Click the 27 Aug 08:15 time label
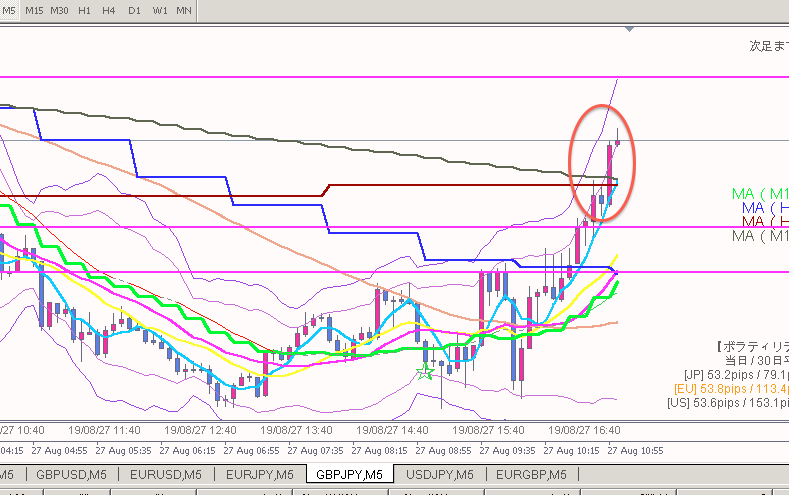789x495 pixels. coord(379,450)
